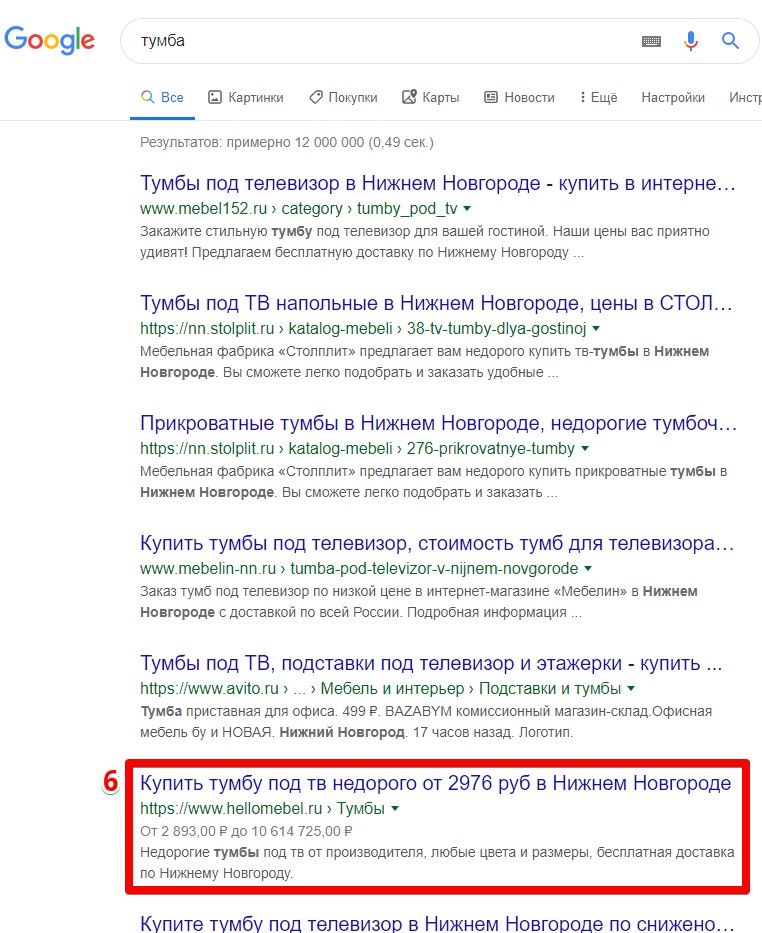762x933 pixels.
Task: Expand the Ещё more menu
Action: point(598,97)
